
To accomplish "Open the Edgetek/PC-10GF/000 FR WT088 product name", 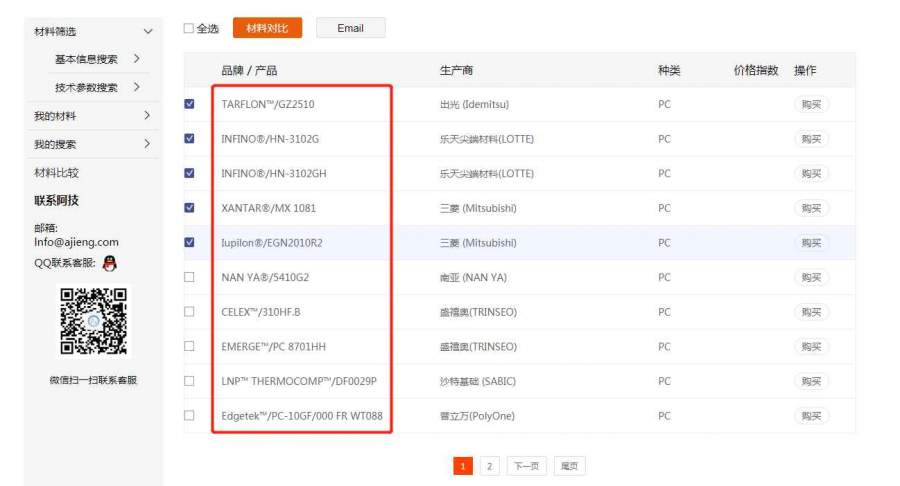I will tap(302, 416).
